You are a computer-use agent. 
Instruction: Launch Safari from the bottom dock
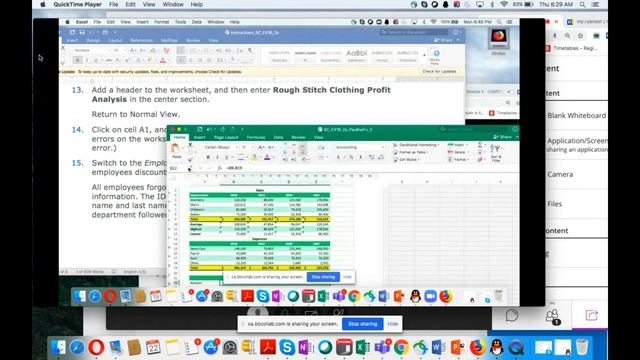(x=77, y=347)
